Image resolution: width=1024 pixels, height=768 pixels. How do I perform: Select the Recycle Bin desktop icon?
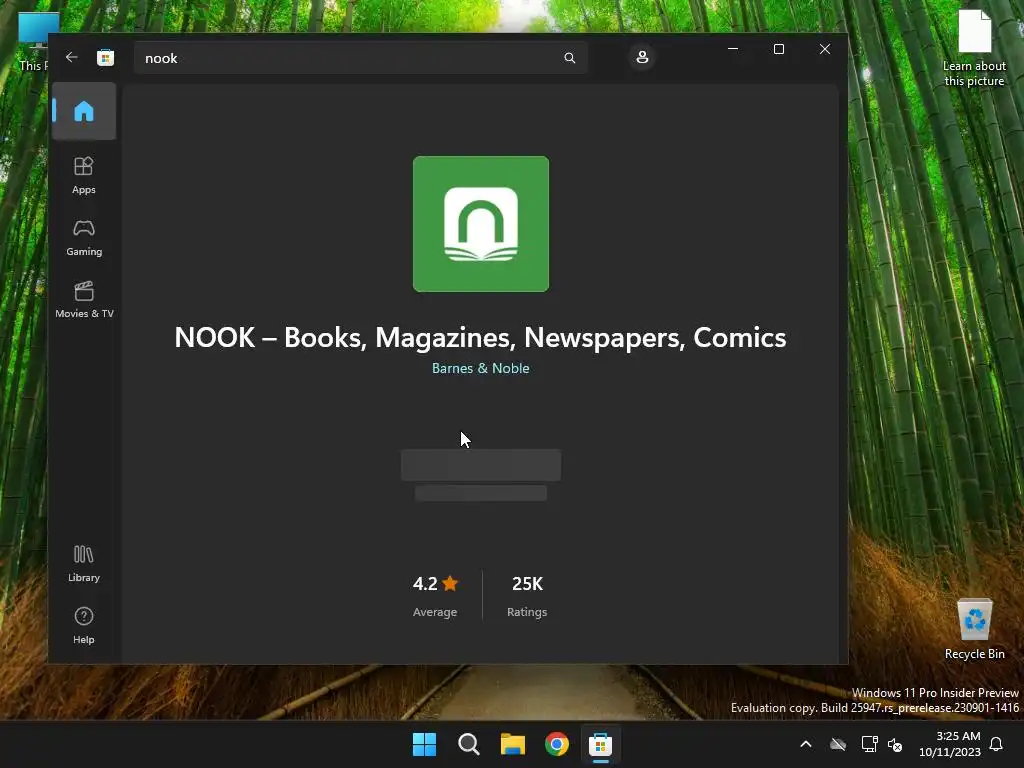point(974,630)
